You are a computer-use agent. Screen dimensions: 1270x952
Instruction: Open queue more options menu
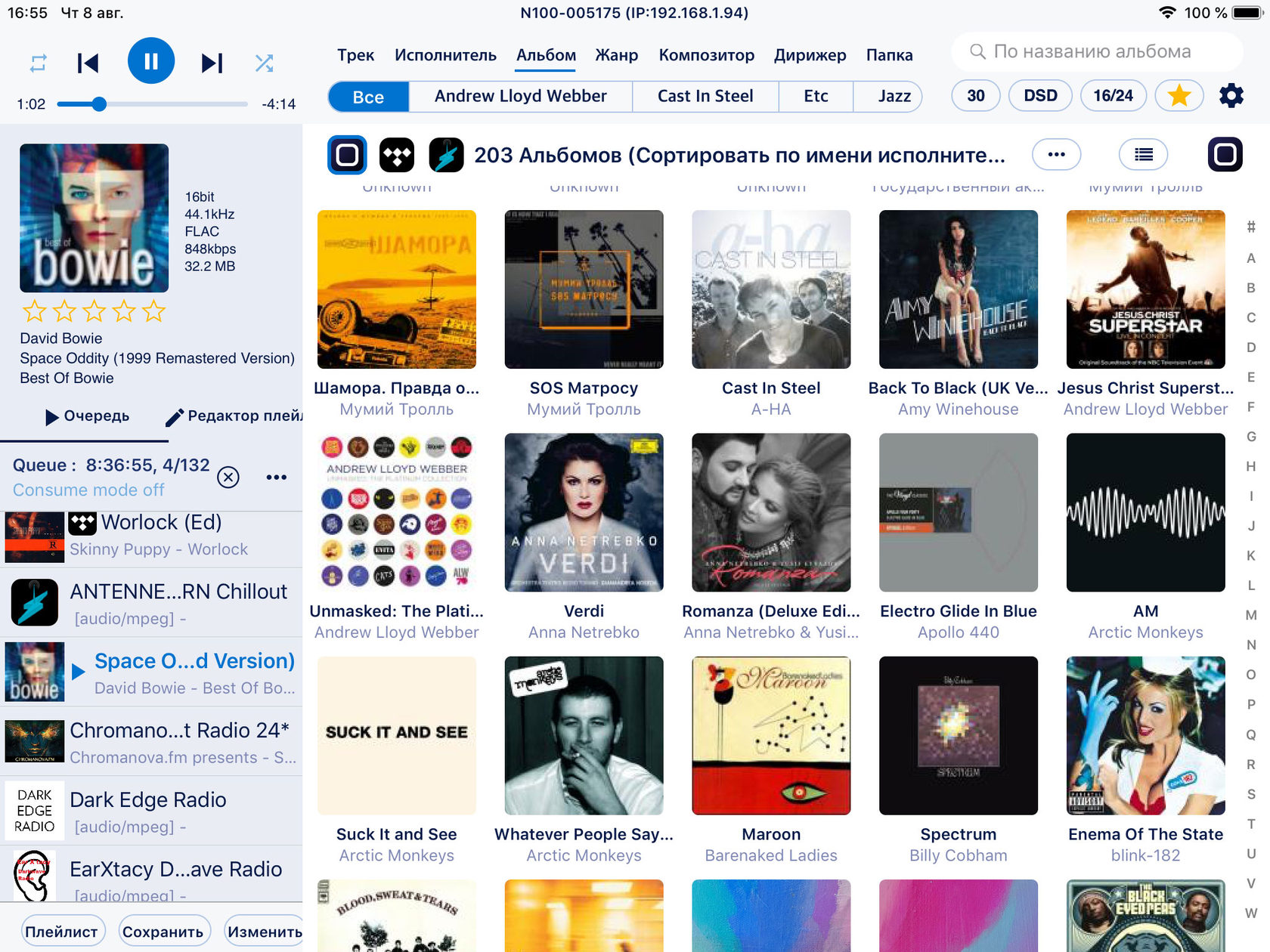coord(277,477)
